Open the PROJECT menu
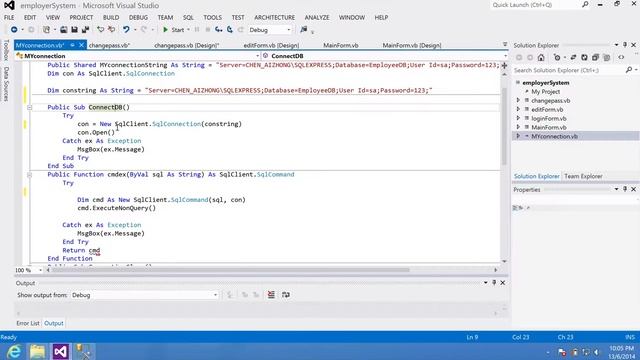640x360 pixels. (81, 18)
